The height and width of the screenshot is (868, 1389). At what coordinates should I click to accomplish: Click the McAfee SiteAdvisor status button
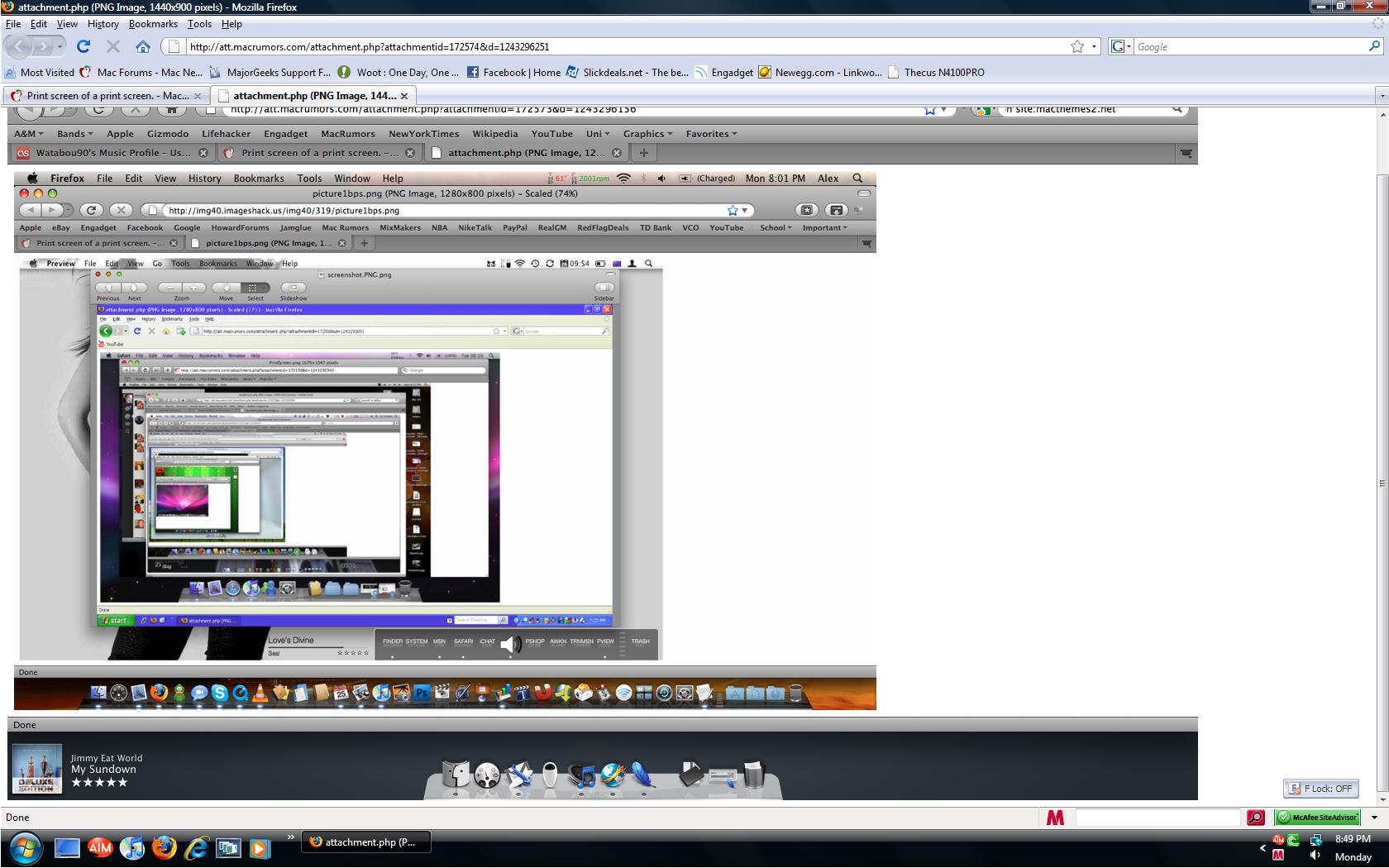pyautogui.click(x=1317, y=818)
